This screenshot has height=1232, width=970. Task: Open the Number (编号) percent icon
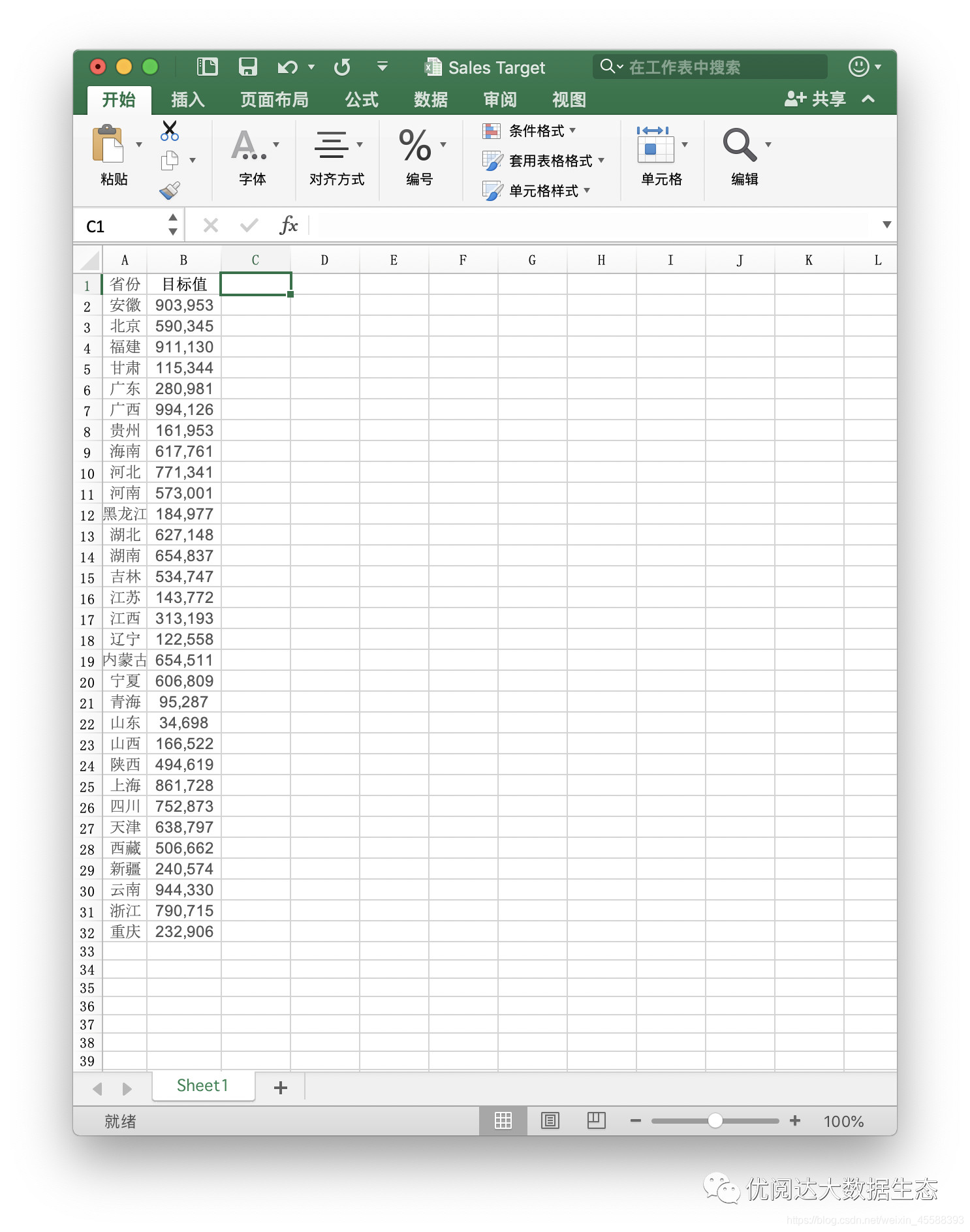[415, 145]
